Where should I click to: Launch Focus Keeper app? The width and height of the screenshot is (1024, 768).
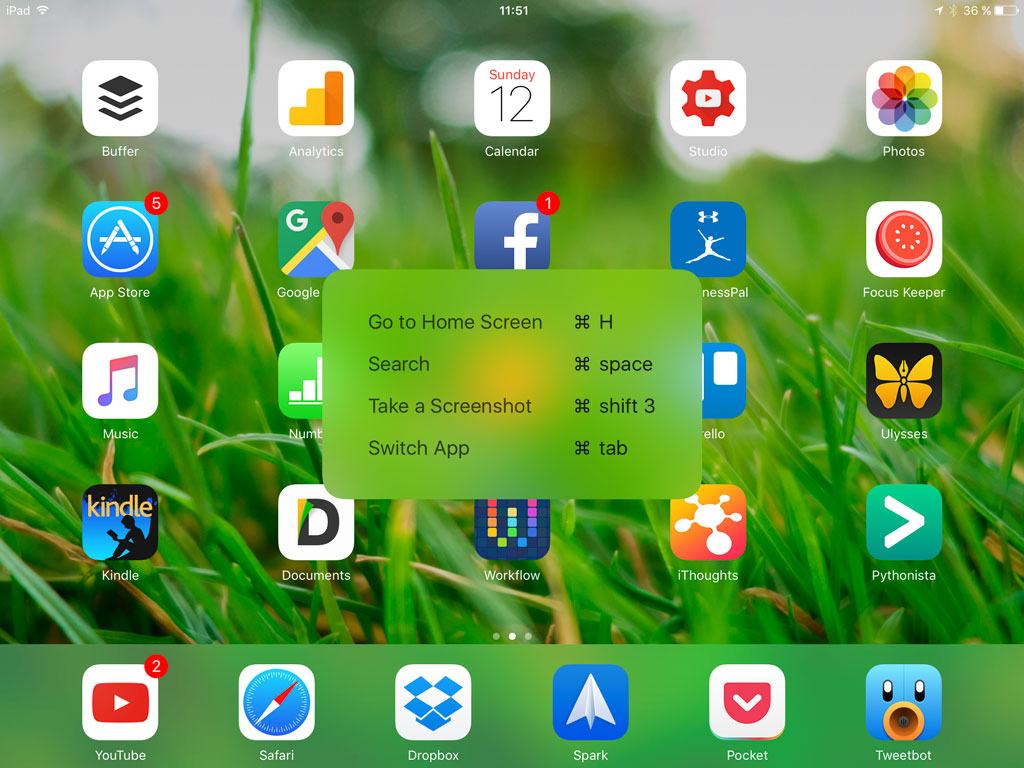coord(904,239)
